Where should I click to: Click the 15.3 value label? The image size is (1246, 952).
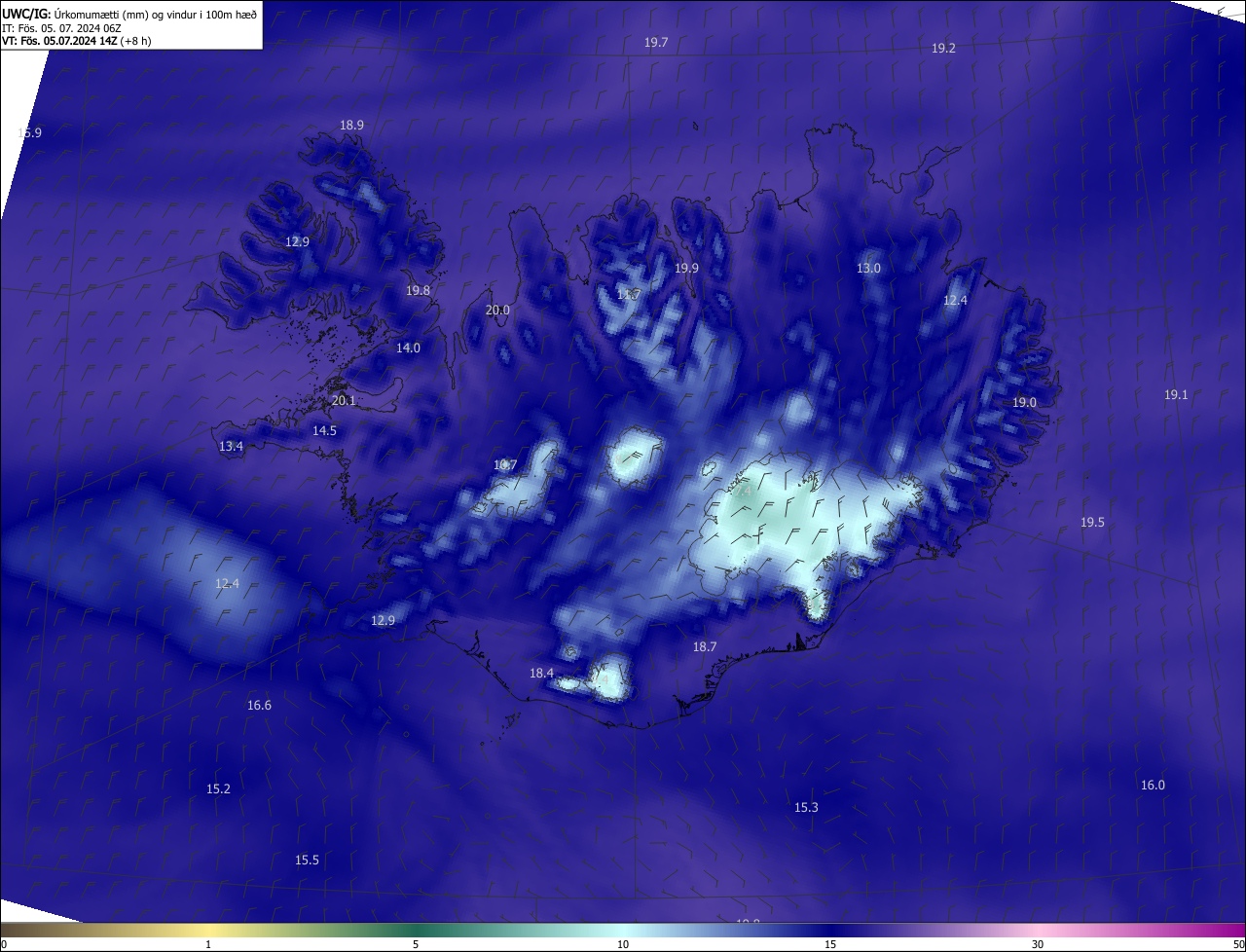tap(806, 808)
